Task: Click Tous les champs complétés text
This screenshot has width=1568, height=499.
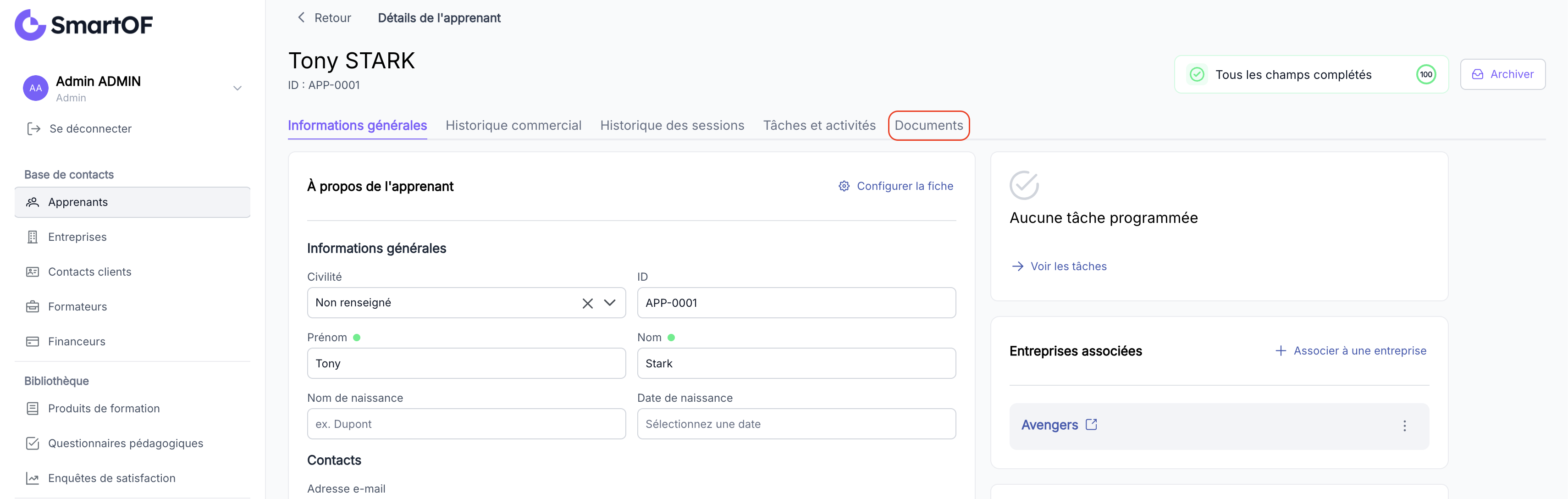Action: (x=1293, y=74)
